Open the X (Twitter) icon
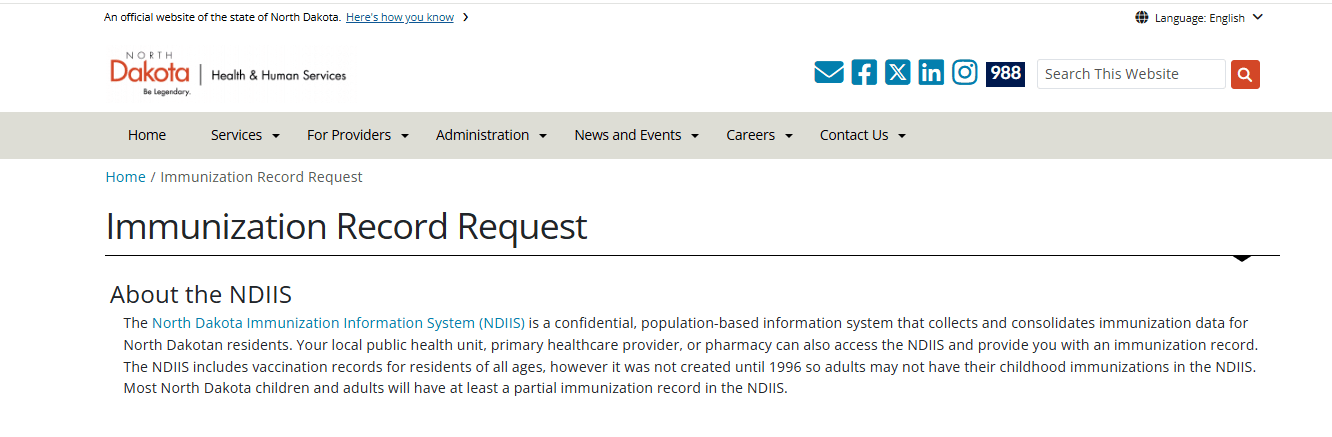1332x437 pixels. point(898,73)
